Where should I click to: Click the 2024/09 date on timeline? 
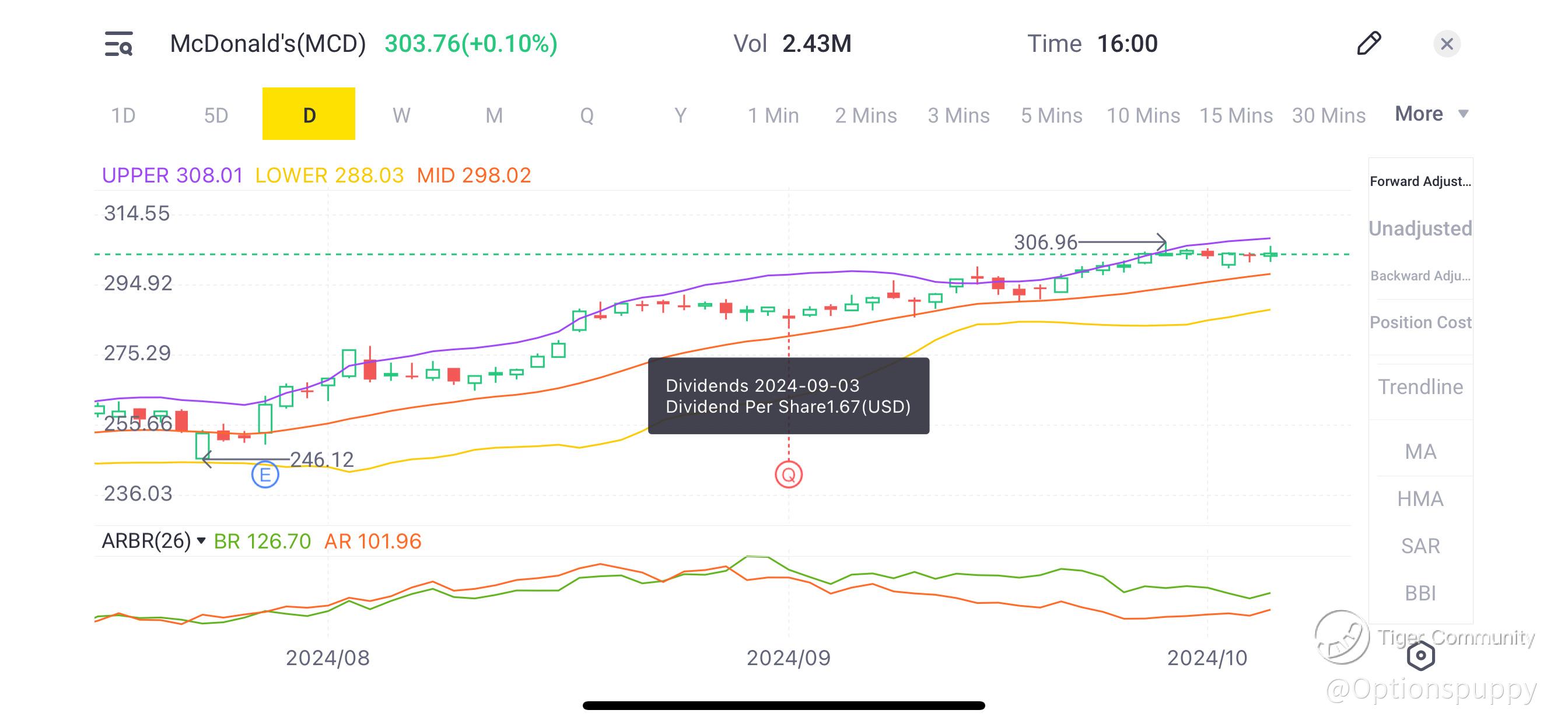(788, 658)
